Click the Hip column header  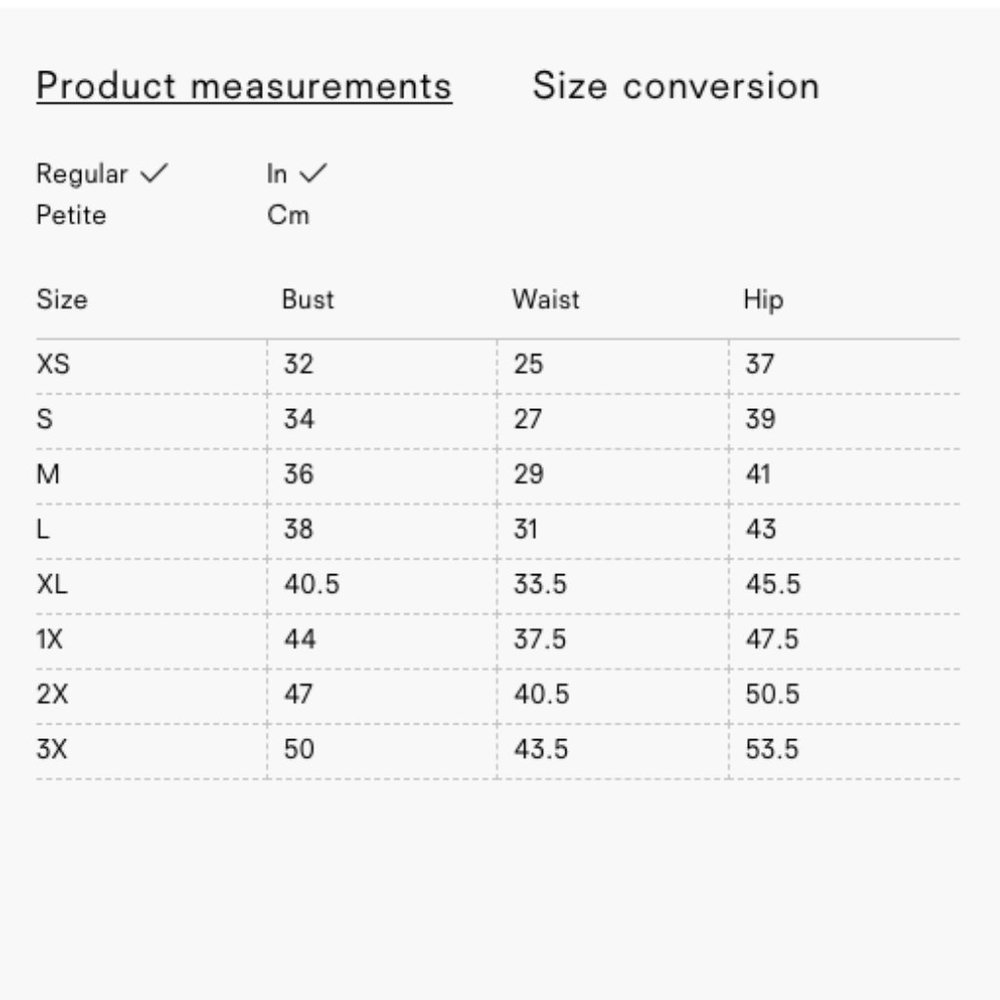click(x=763, y=299)
